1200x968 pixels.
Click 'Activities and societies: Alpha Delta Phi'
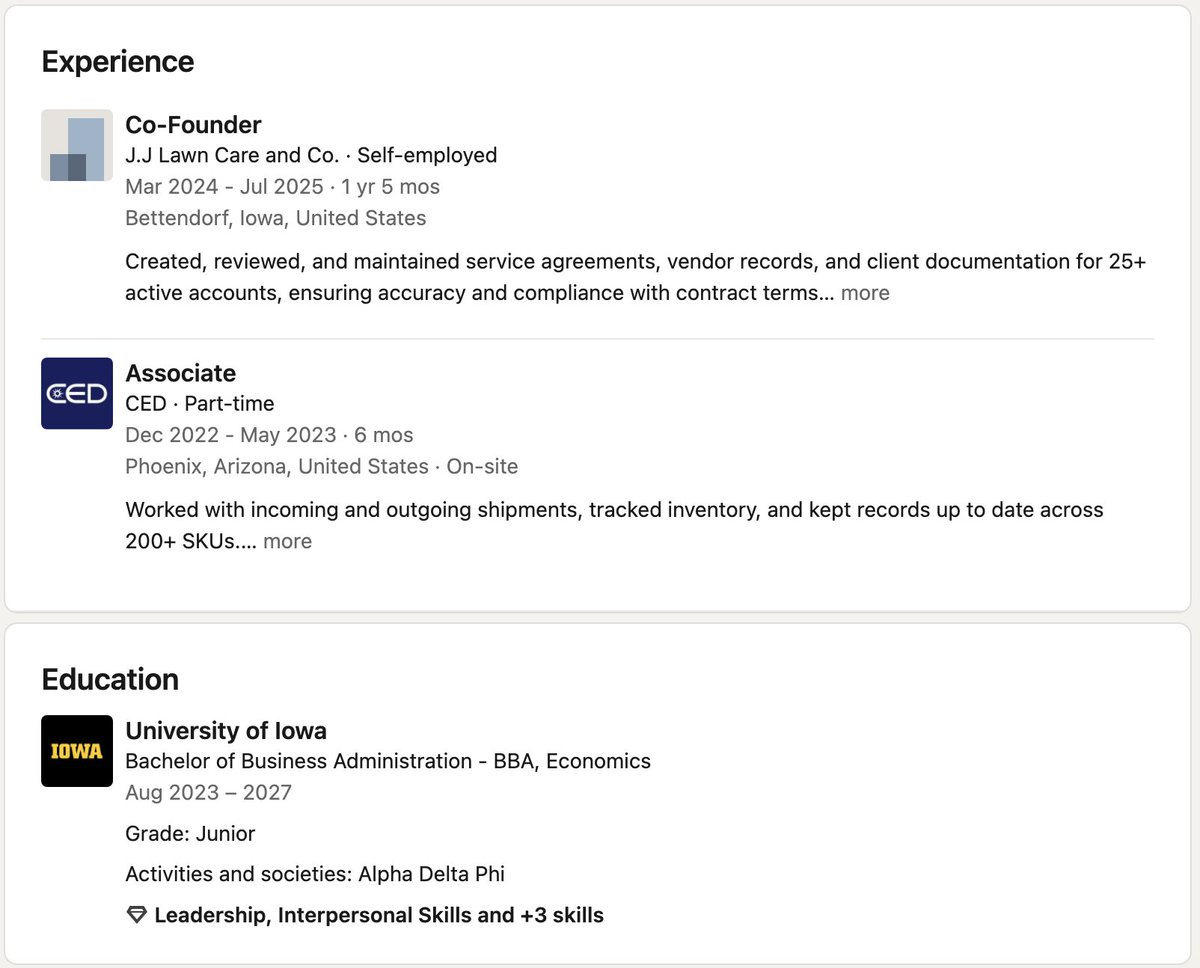click(315, 874)
